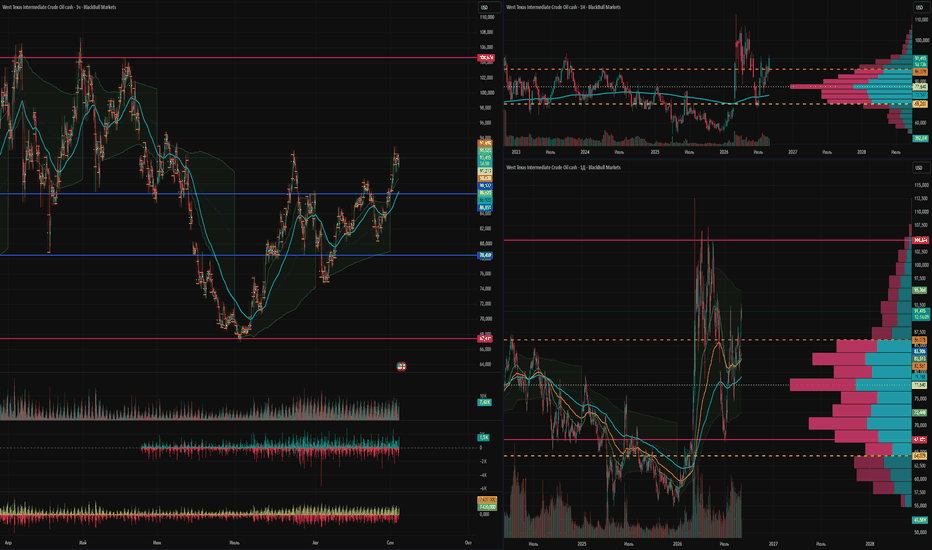Screen dimensions: 932x550
Task: Click the economic event flag marker on hourly chart
Action: pyautogui.click(x=401, y=366)
